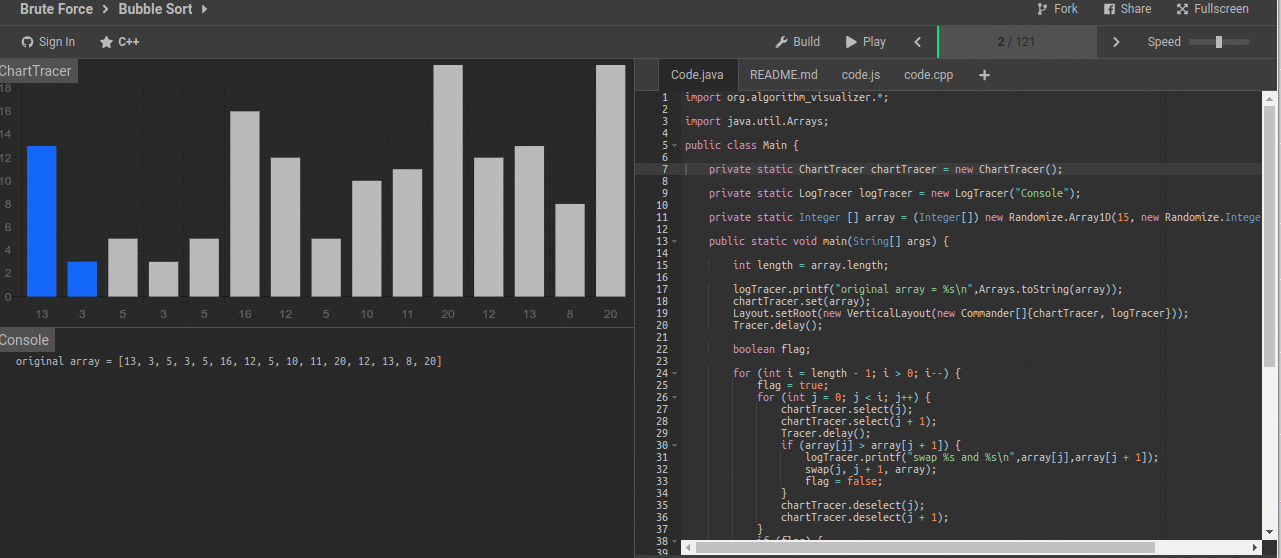This screenshot has height=558, width=1281.
Task: Add a new file tab
Action: click(984, 75)
